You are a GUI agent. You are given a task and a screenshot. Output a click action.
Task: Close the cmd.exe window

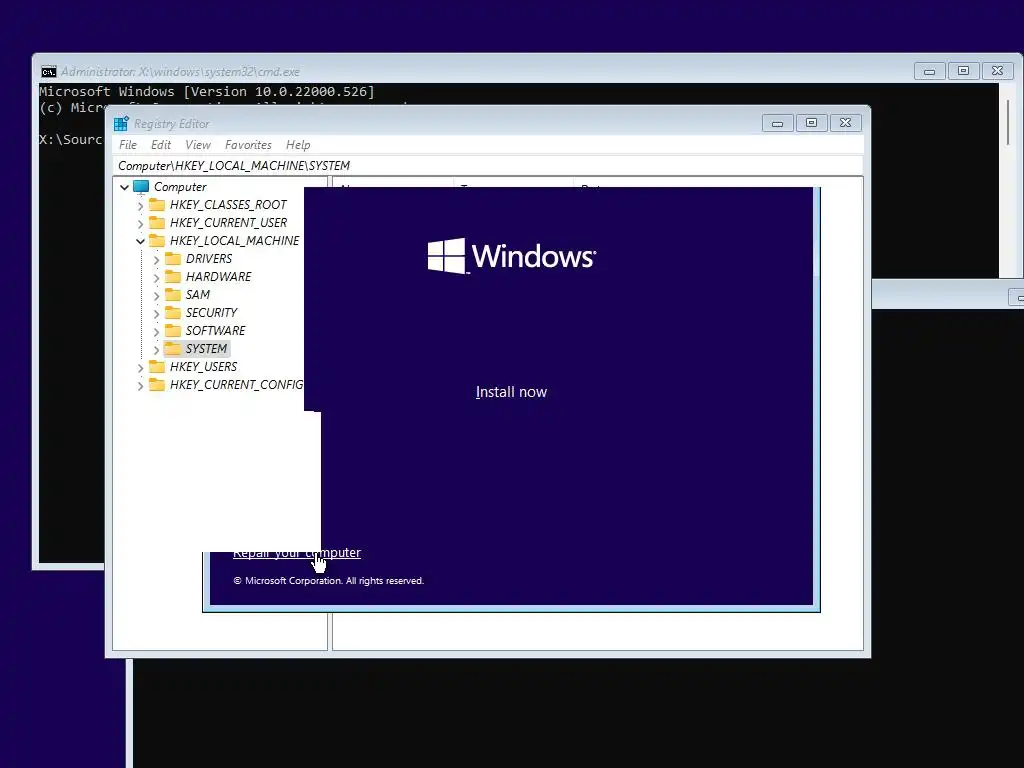click(x=997, y=71)
